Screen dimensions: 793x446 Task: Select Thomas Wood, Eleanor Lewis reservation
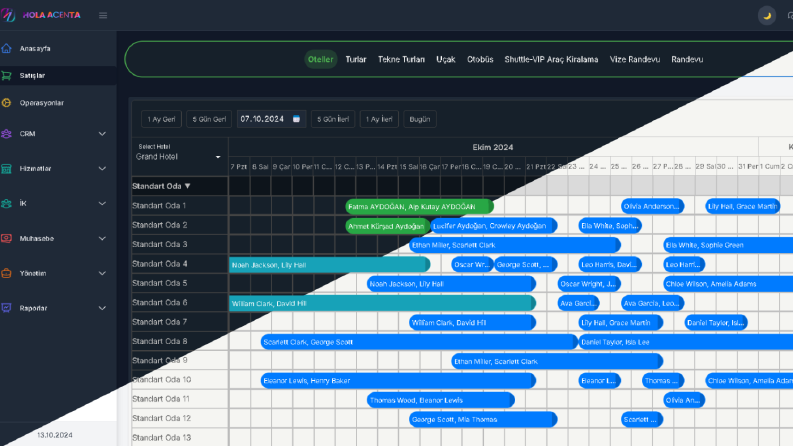pos(440,400)
